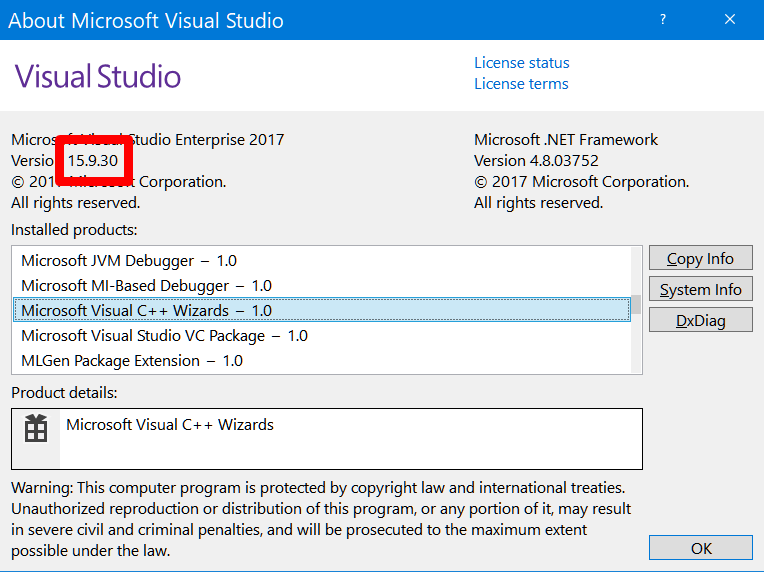Click the version number 15.9.30
The width and height of the screenshot is (764, 572).
93,161
